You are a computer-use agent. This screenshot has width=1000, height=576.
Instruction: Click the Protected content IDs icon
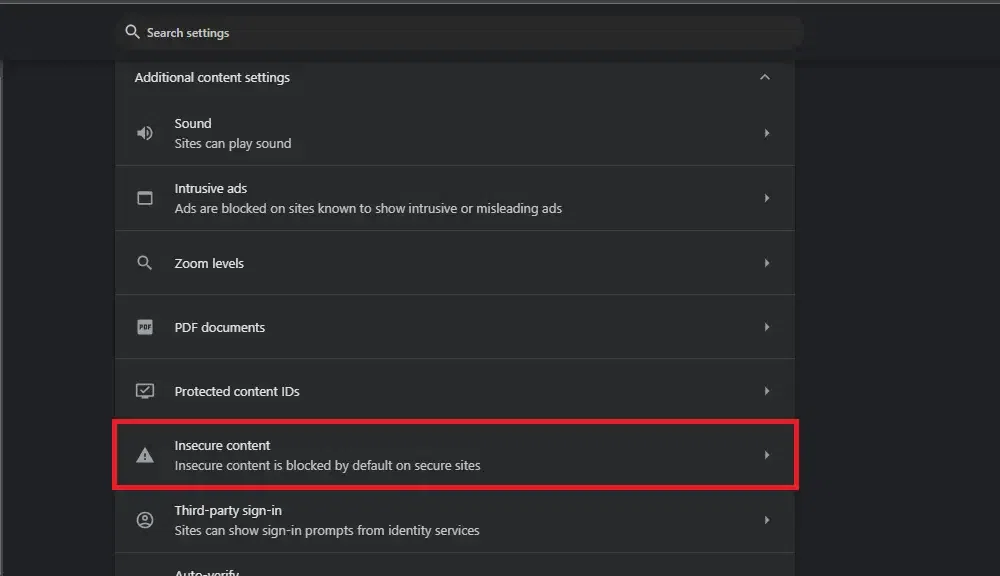pos(145,391)
